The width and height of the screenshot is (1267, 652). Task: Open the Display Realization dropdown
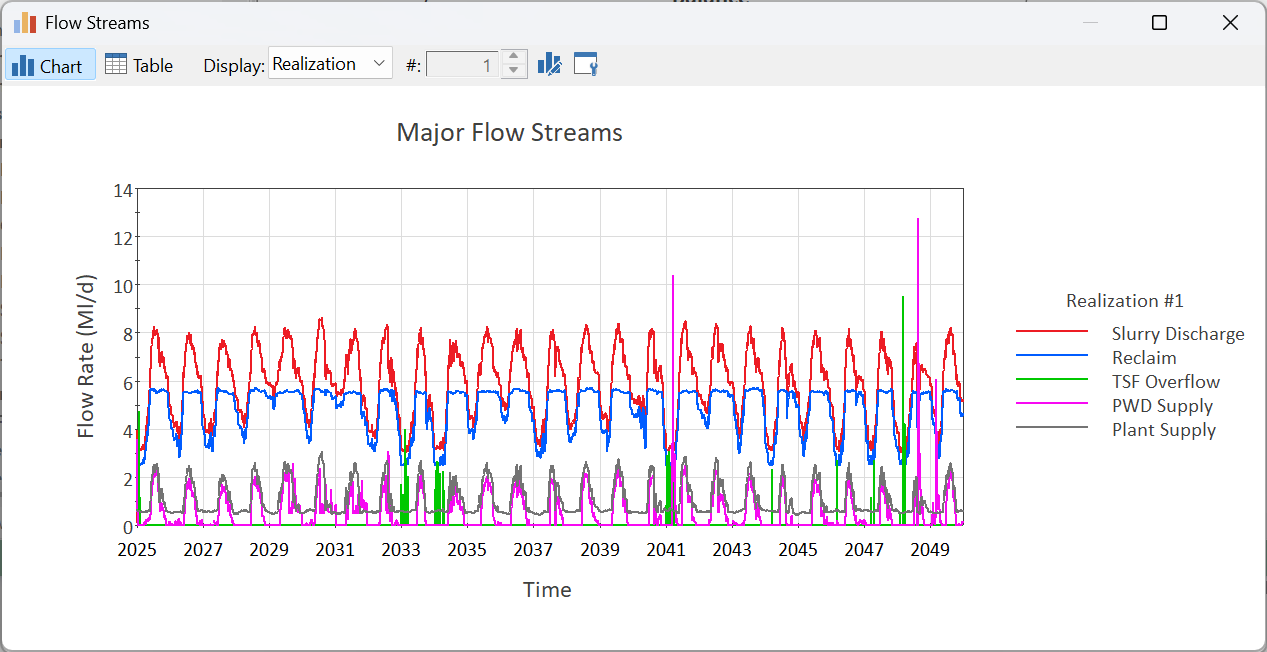point(330,64)
